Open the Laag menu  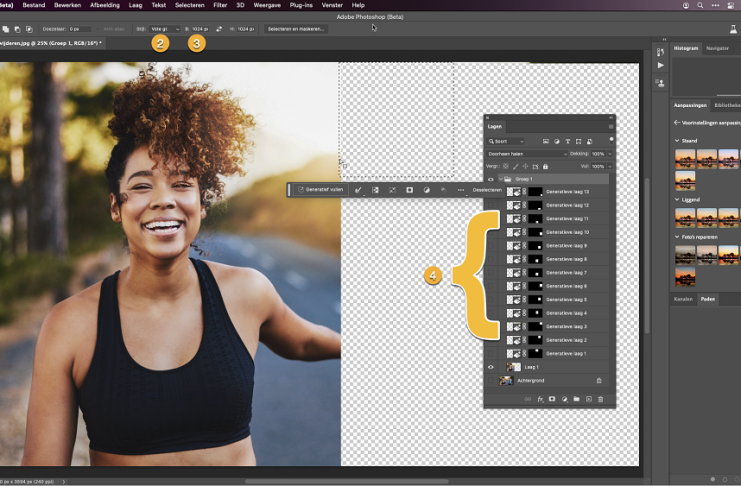(135, 5)
